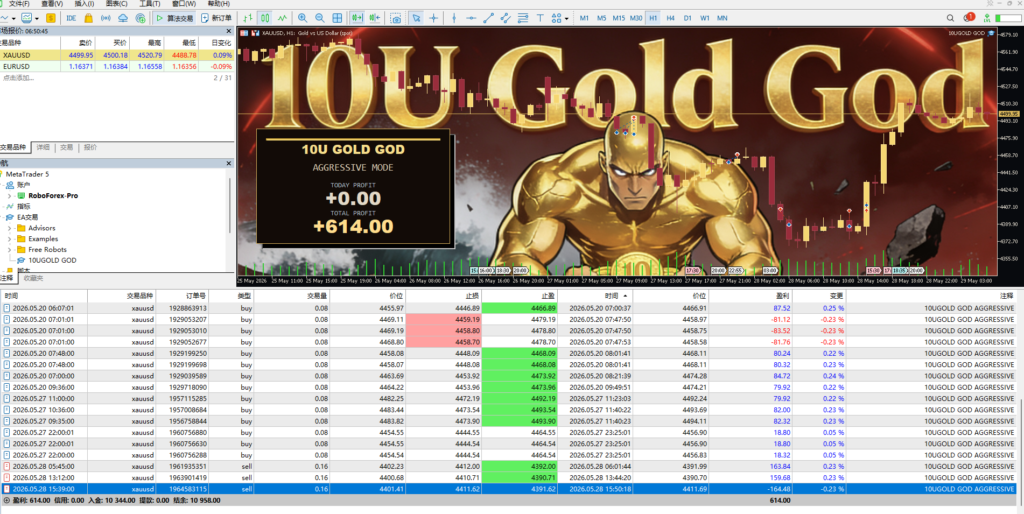Zoom out on the chart
The height and width of the screenshot is (514, 1024).
[x=319, y=18]
